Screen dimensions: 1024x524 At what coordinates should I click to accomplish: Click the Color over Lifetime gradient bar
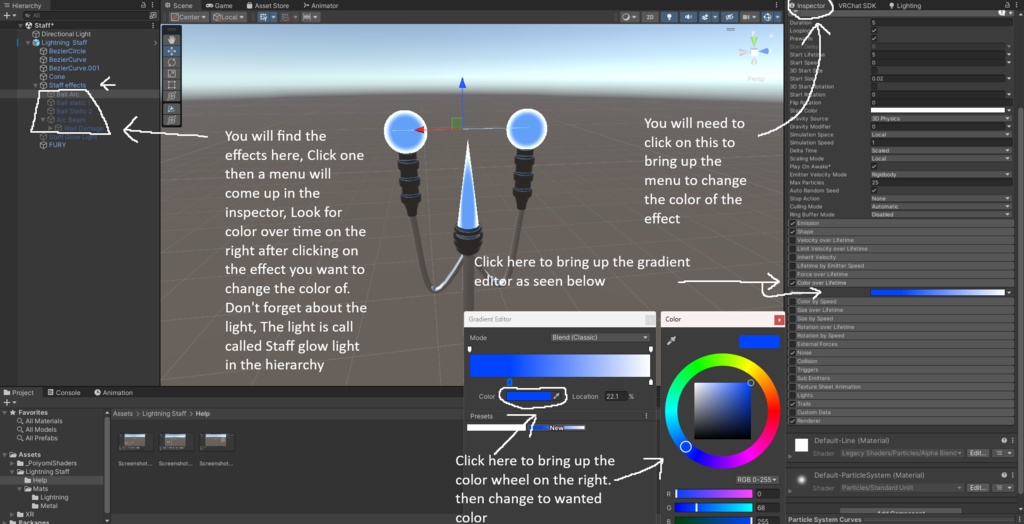(x=937, y=292)
